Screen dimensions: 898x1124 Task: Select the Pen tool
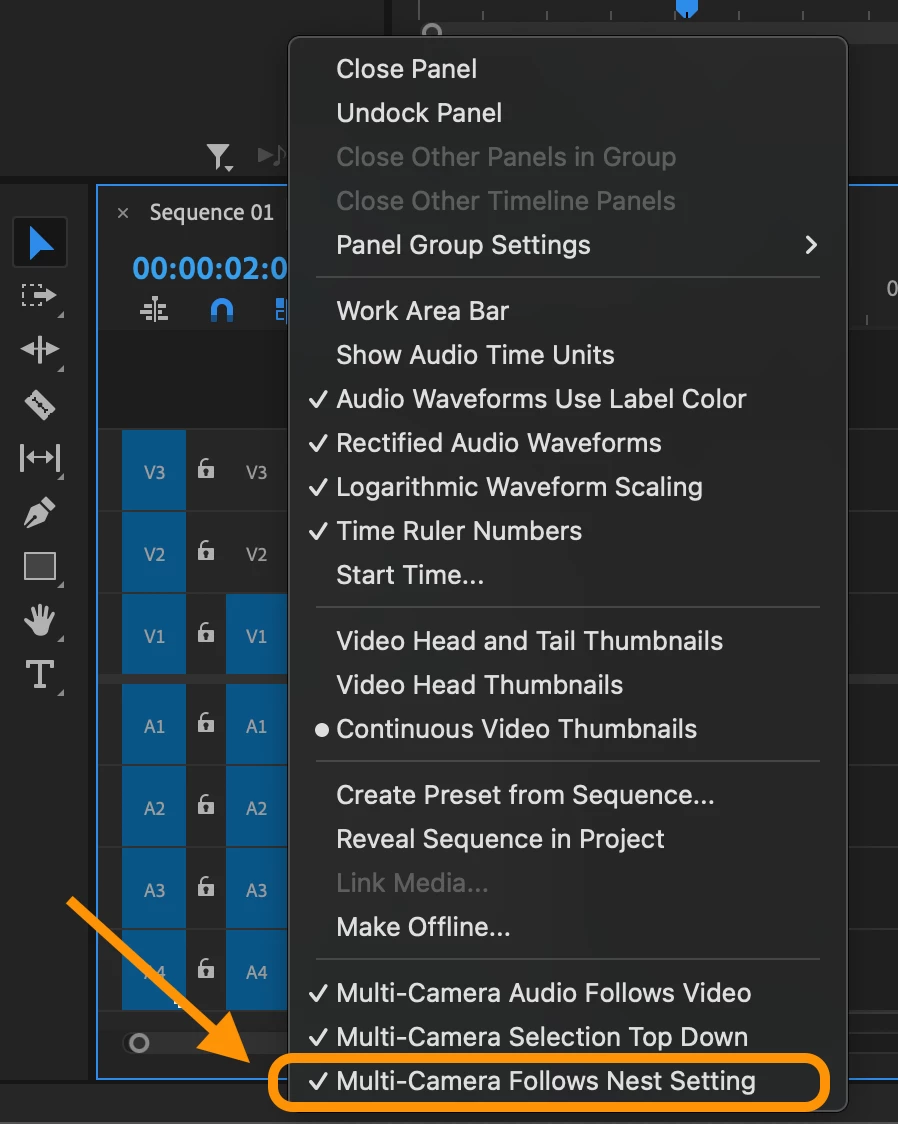[39, 512]
